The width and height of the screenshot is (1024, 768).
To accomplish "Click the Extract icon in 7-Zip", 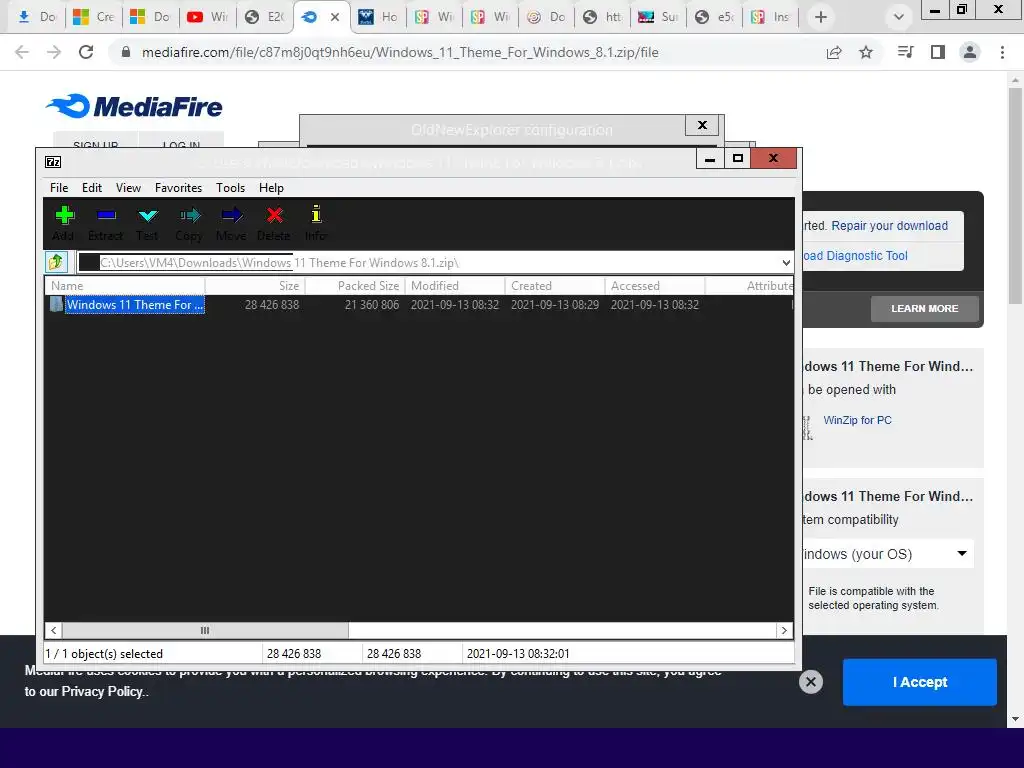I will coord(106,223).
